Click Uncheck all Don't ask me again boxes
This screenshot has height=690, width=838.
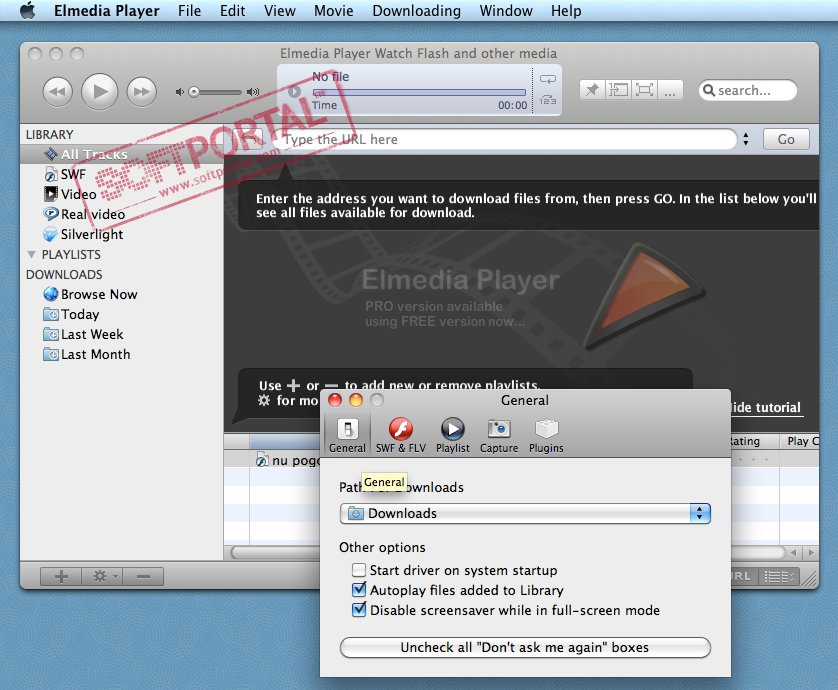tap(525, 648)
